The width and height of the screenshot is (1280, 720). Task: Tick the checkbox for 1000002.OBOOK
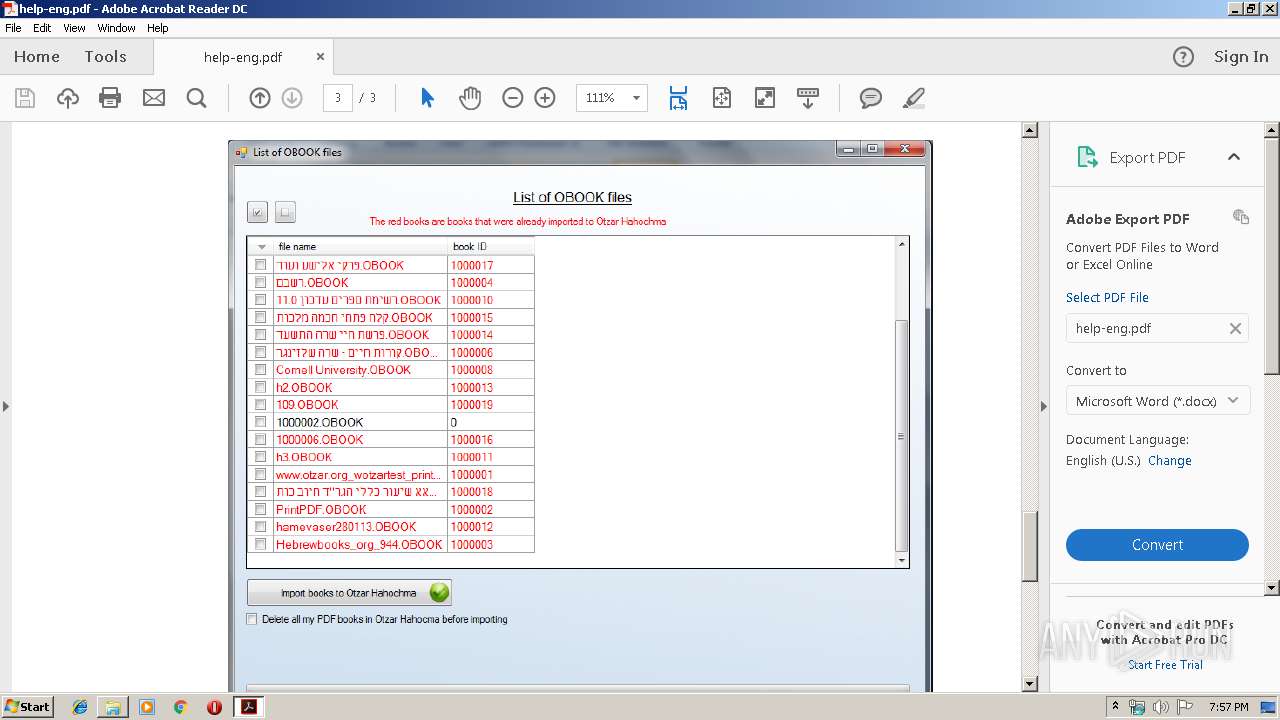(x=261, y=422)
